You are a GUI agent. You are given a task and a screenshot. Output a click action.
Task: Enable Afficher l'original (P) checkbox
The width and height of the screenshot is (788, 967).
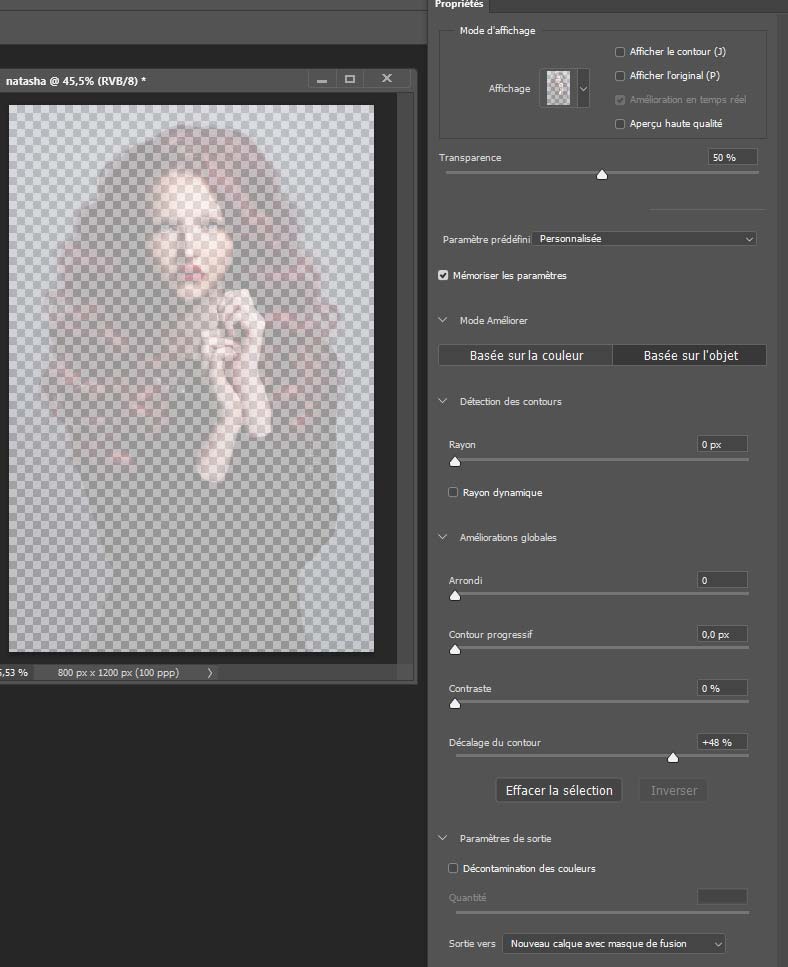point(620,76)
